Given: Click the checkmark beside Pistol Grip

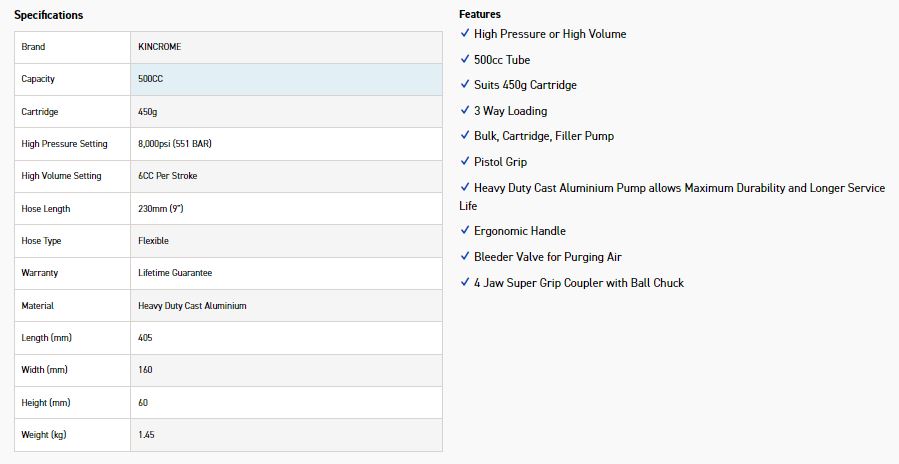Looking at the screenshot, I should [x=465, y=162].
